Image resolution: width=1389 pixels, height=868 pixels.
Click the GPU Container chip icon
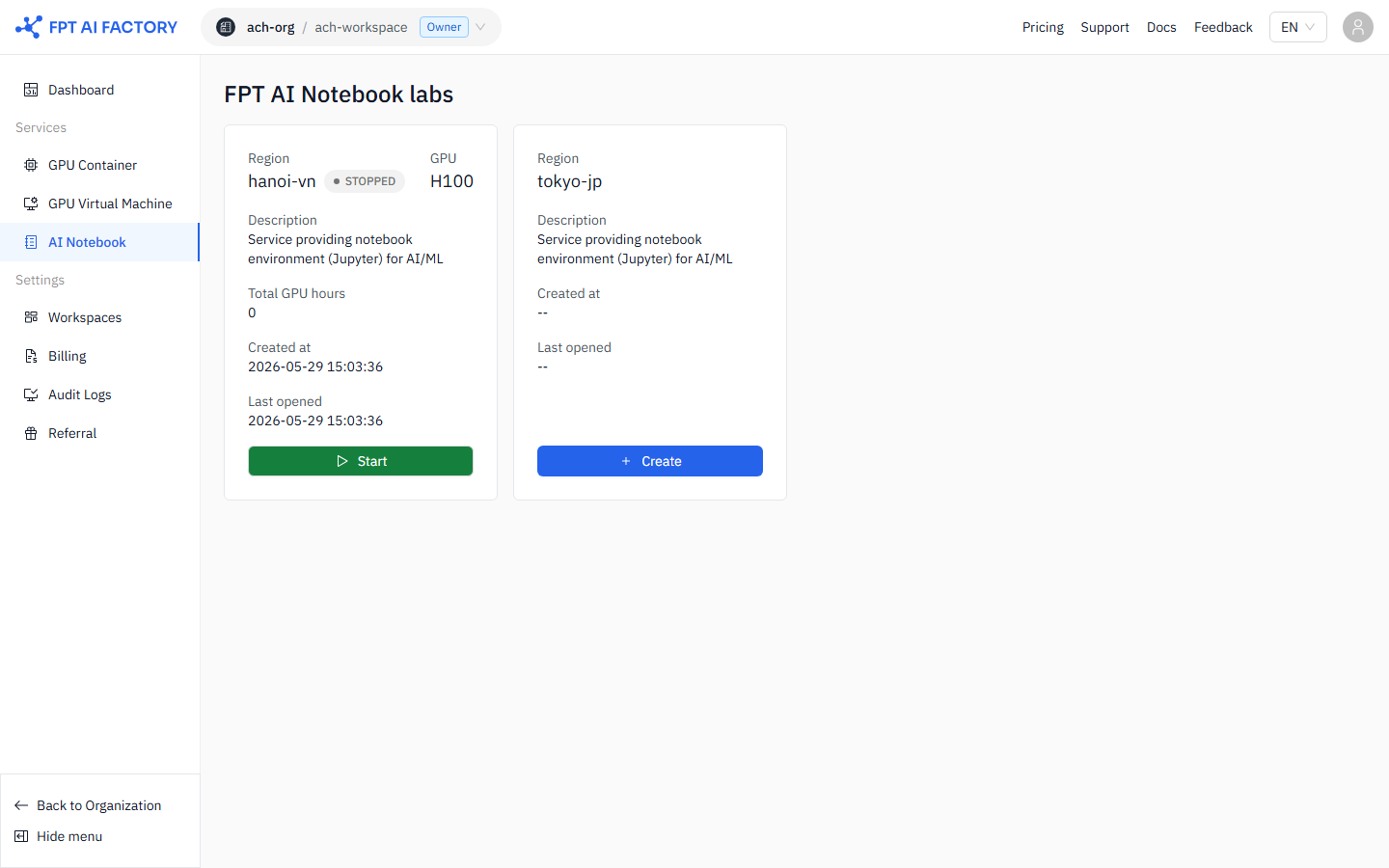click(31, 165)
